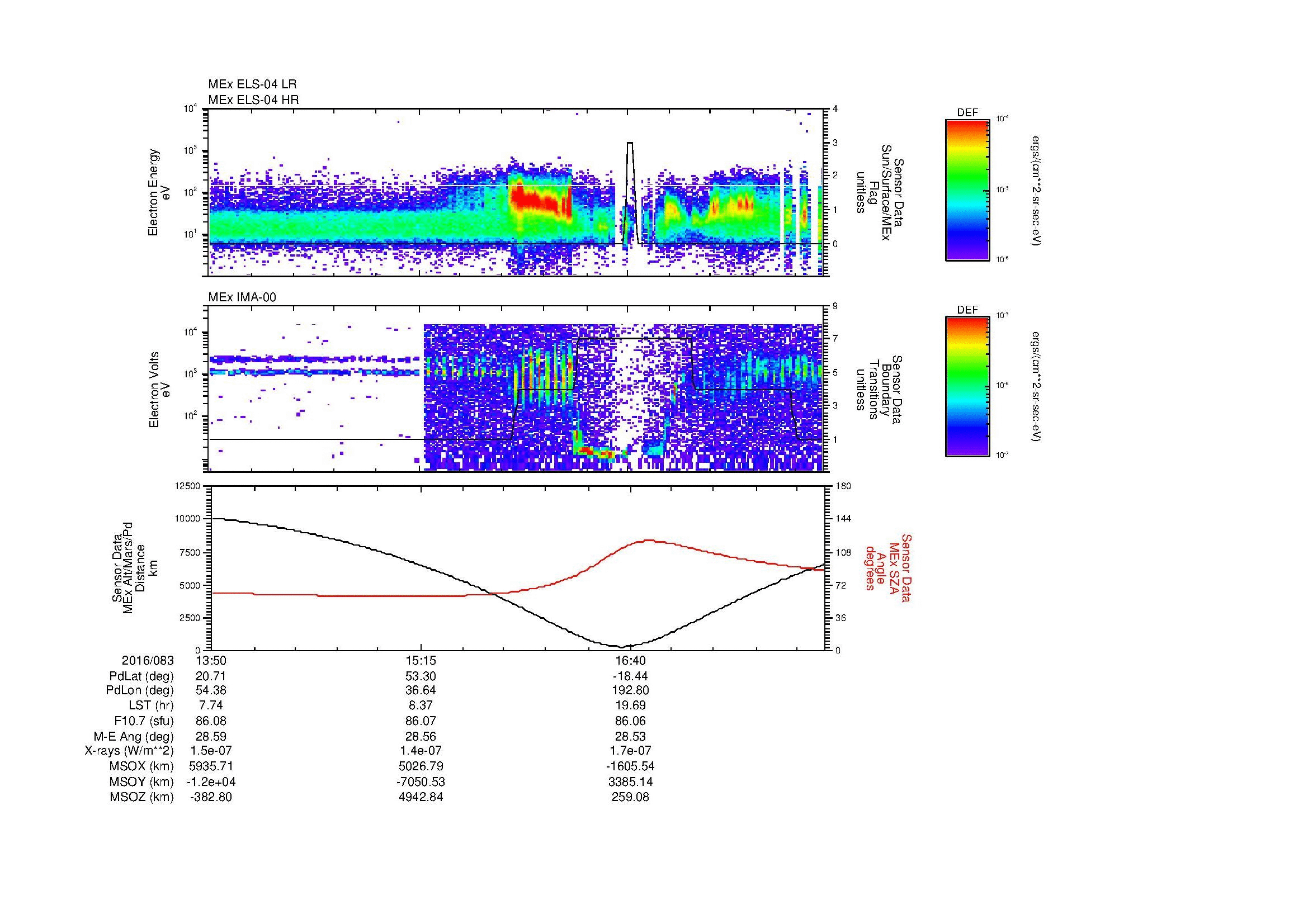Click the 2500 altitude axis tick
Image resolution: width=1308 pixels, height=924 pixels.
tap(190, 618)
